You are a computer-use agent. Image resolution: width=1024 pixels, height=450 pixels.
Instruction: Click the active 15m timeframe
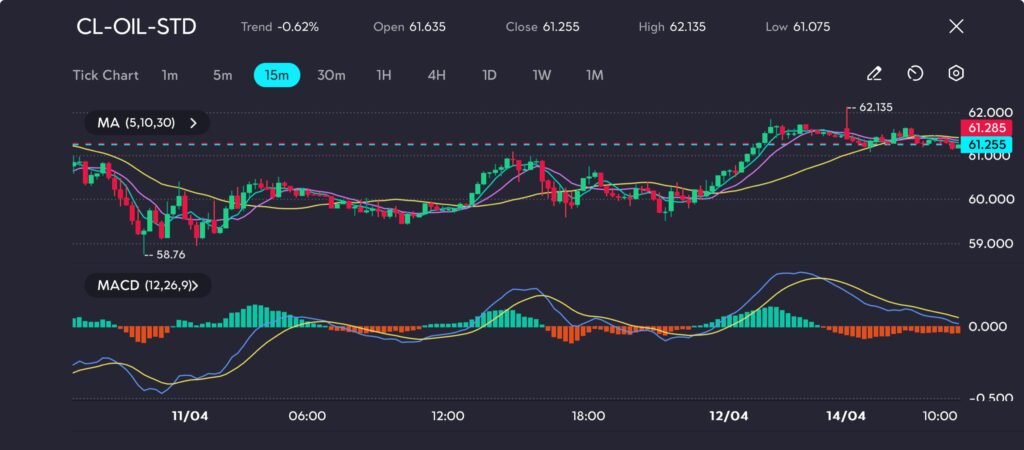click(276, 75)
